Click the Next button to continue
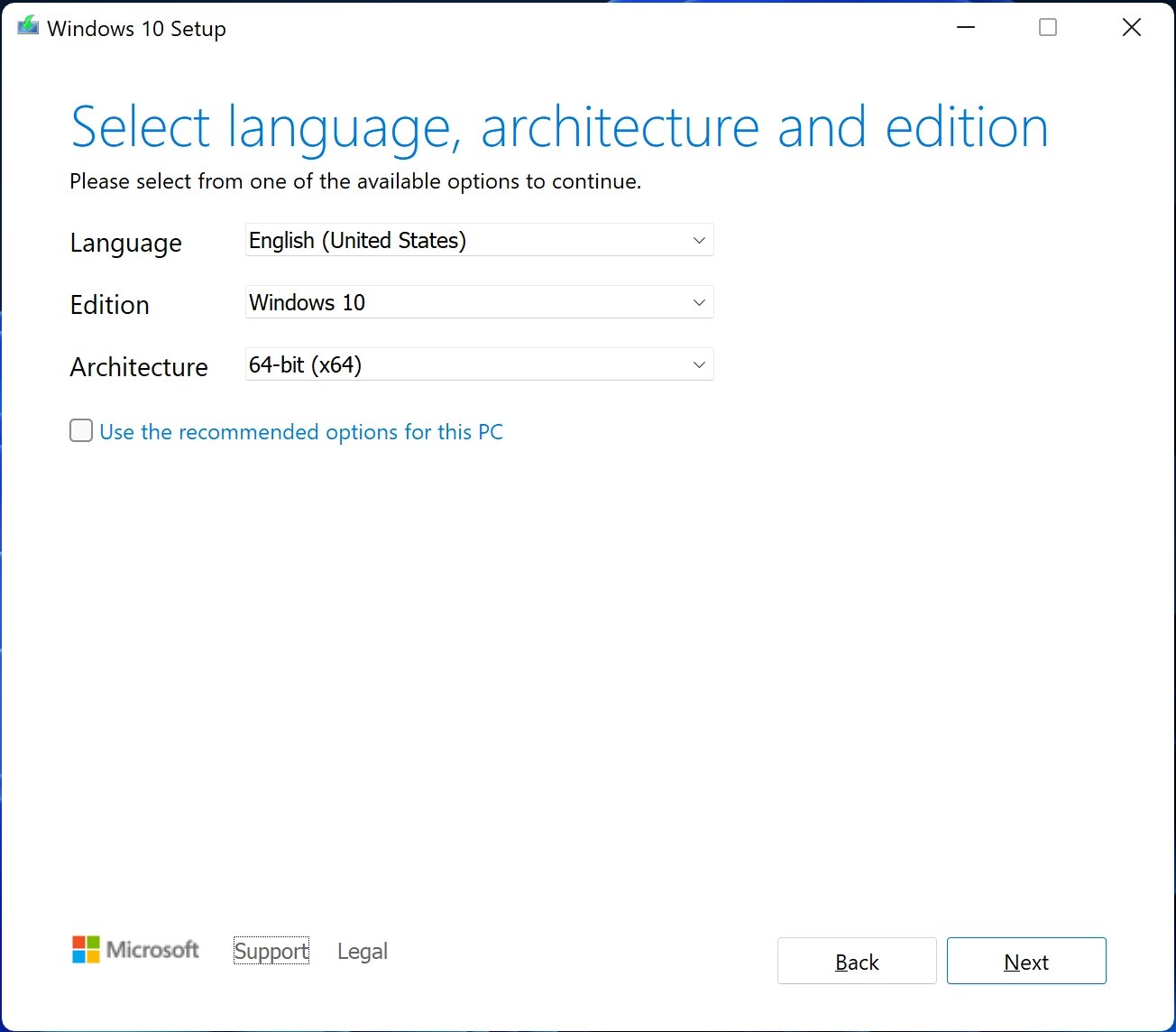This screenshot has width=1176, height=1032. point(1026,961)
